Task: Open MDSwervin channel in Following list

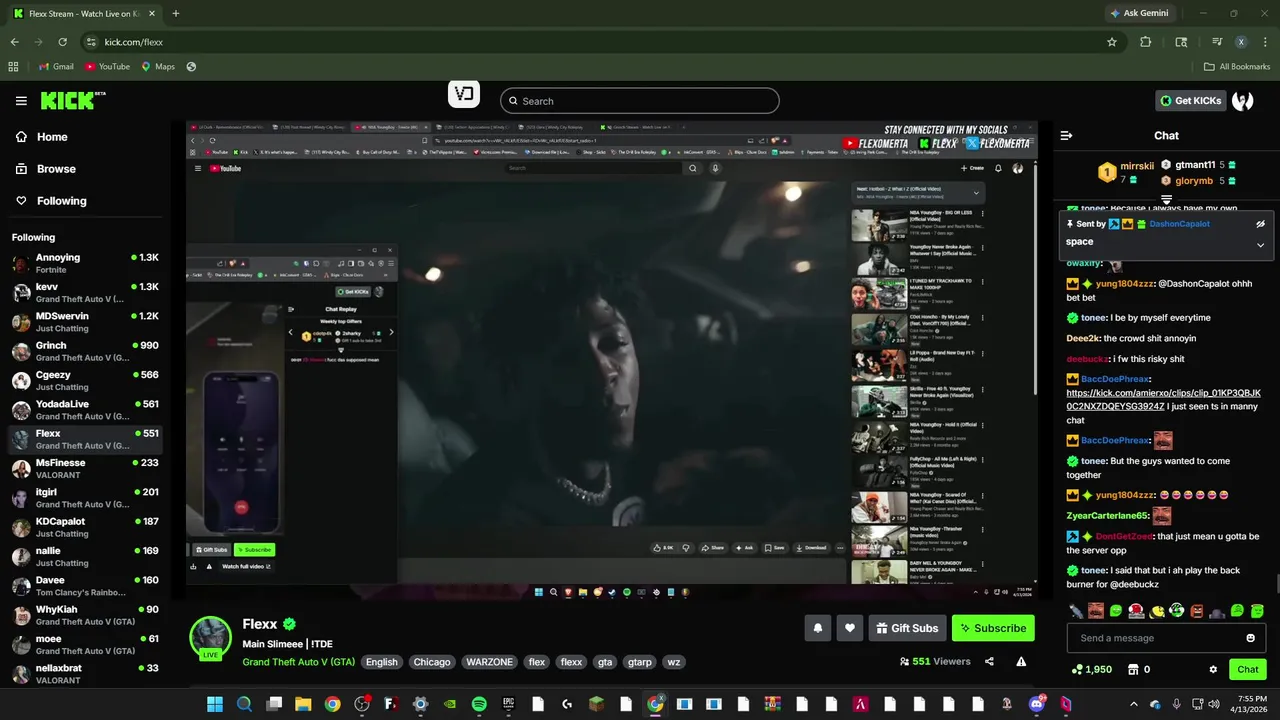Action: point(84,322)
